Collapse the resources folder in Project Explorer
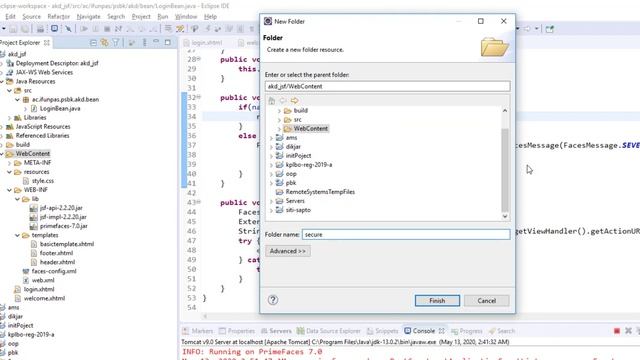Screen dimensions: 640x360 (x=9, y=172)
